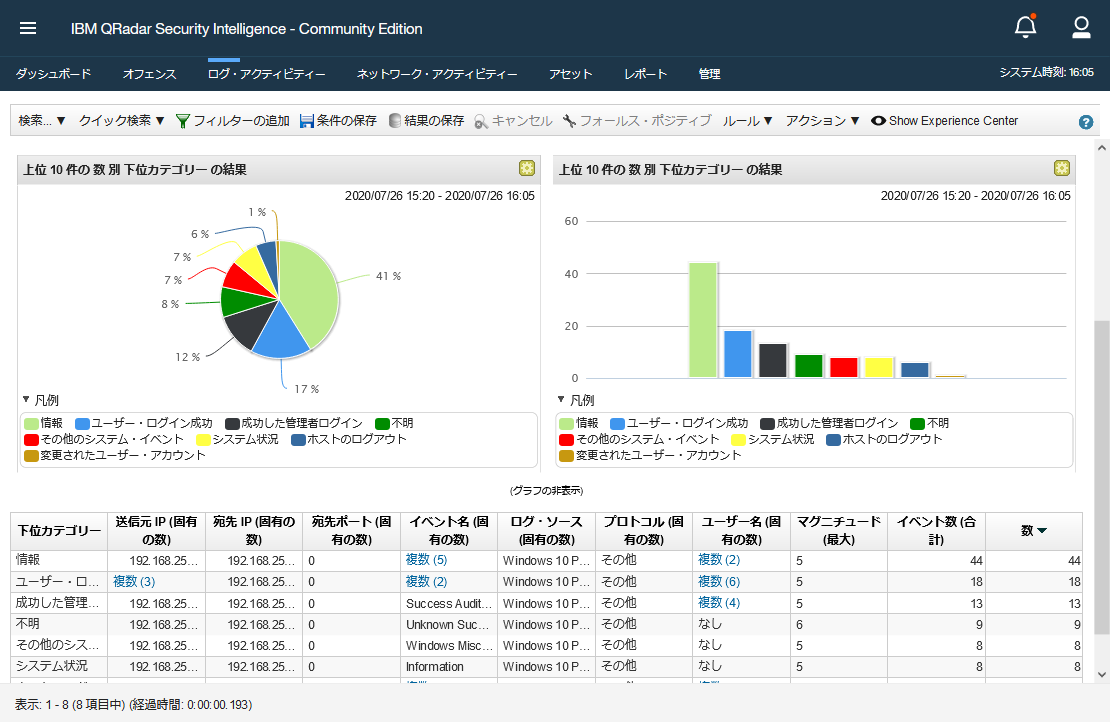Click the blue 17% pie slice
Screen dimensions: 1110x722
279,336
